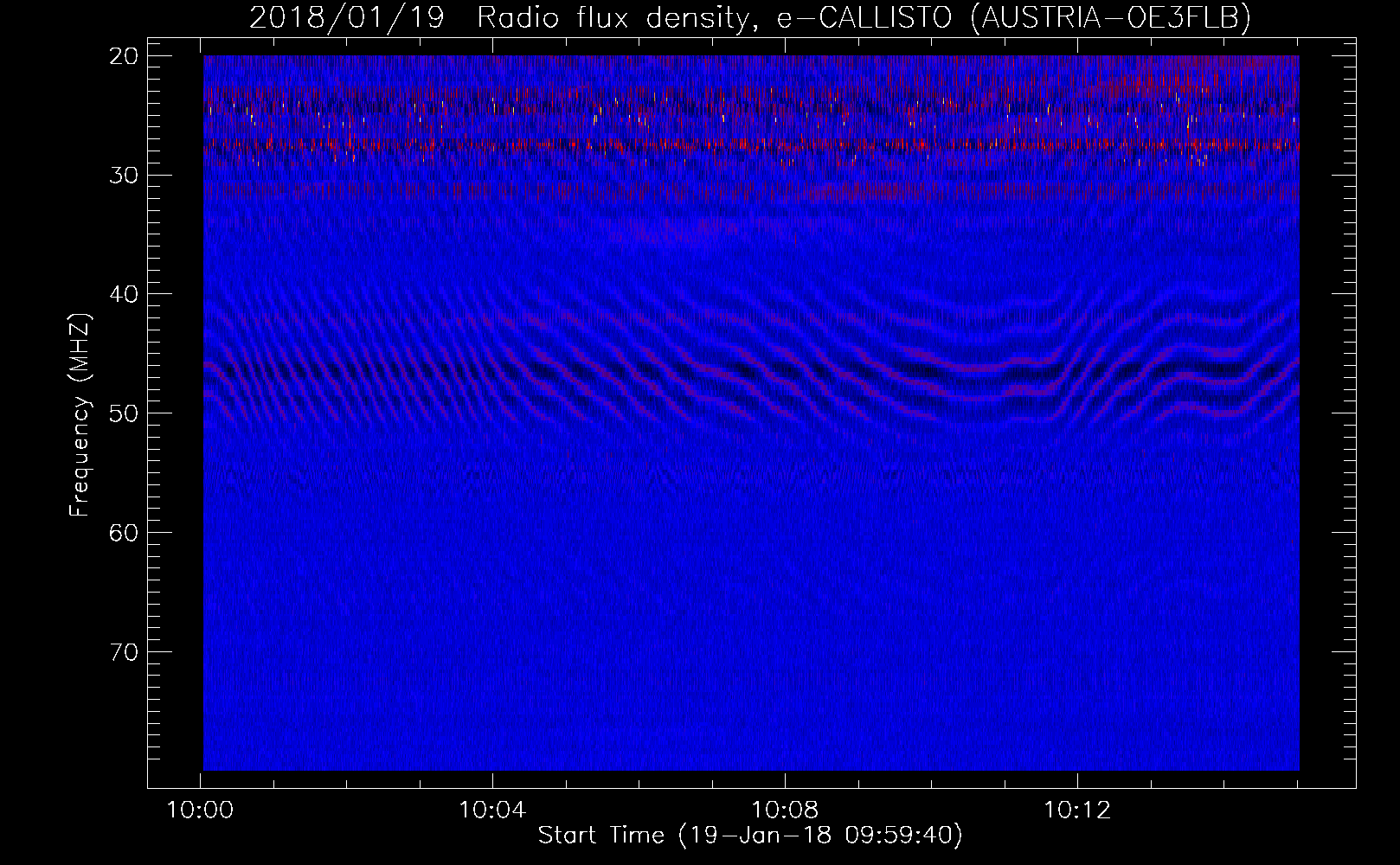The height and width of the screenshot is (865, 1400).
Task: Click the plot title 'Radio flux density, e-CALLISTO'
Action: pos(714,18)
